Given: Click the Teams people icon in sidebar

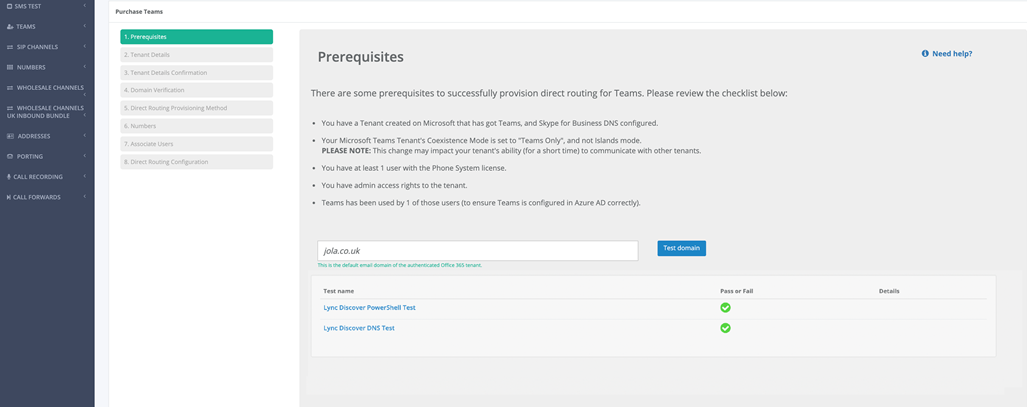Looking at the screenshot, I should pyautogui.click(x=10, y=27).
